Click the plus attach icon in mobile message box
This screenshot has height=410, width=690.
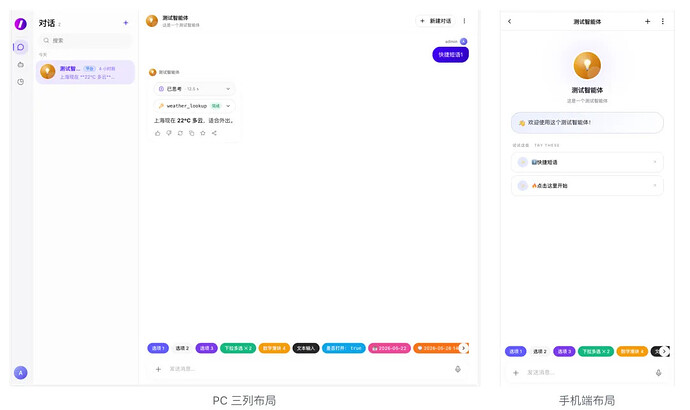pos(516,373)
